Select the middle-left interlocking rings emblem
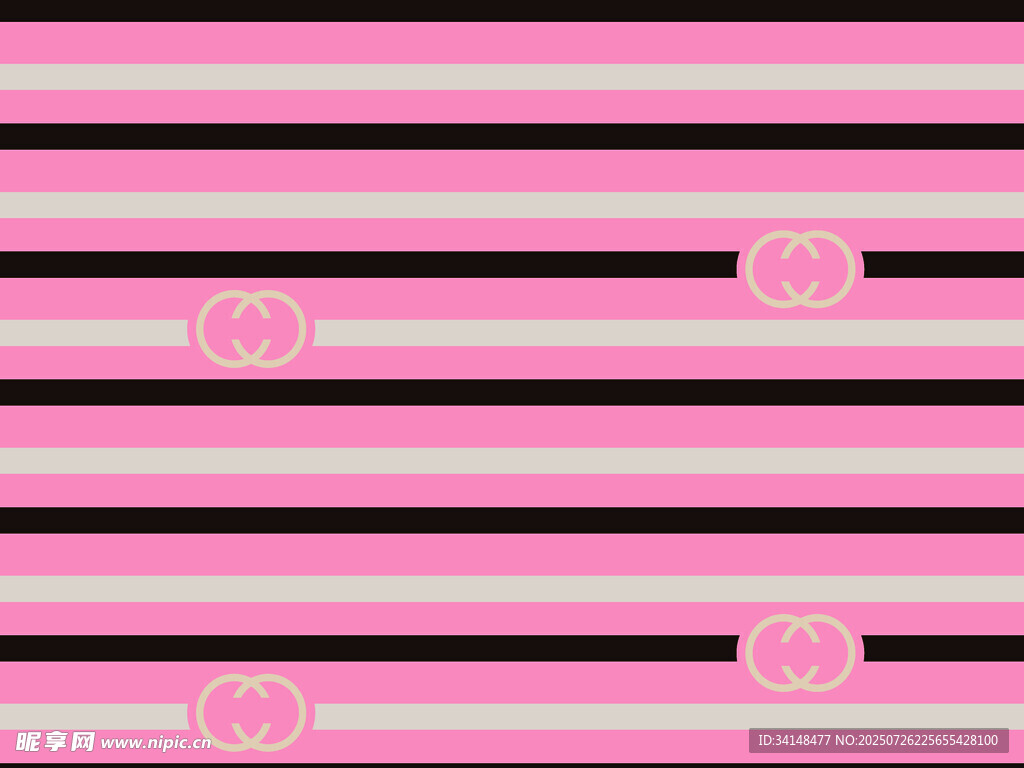1024x768 pixels. click(x=251, y=329)
